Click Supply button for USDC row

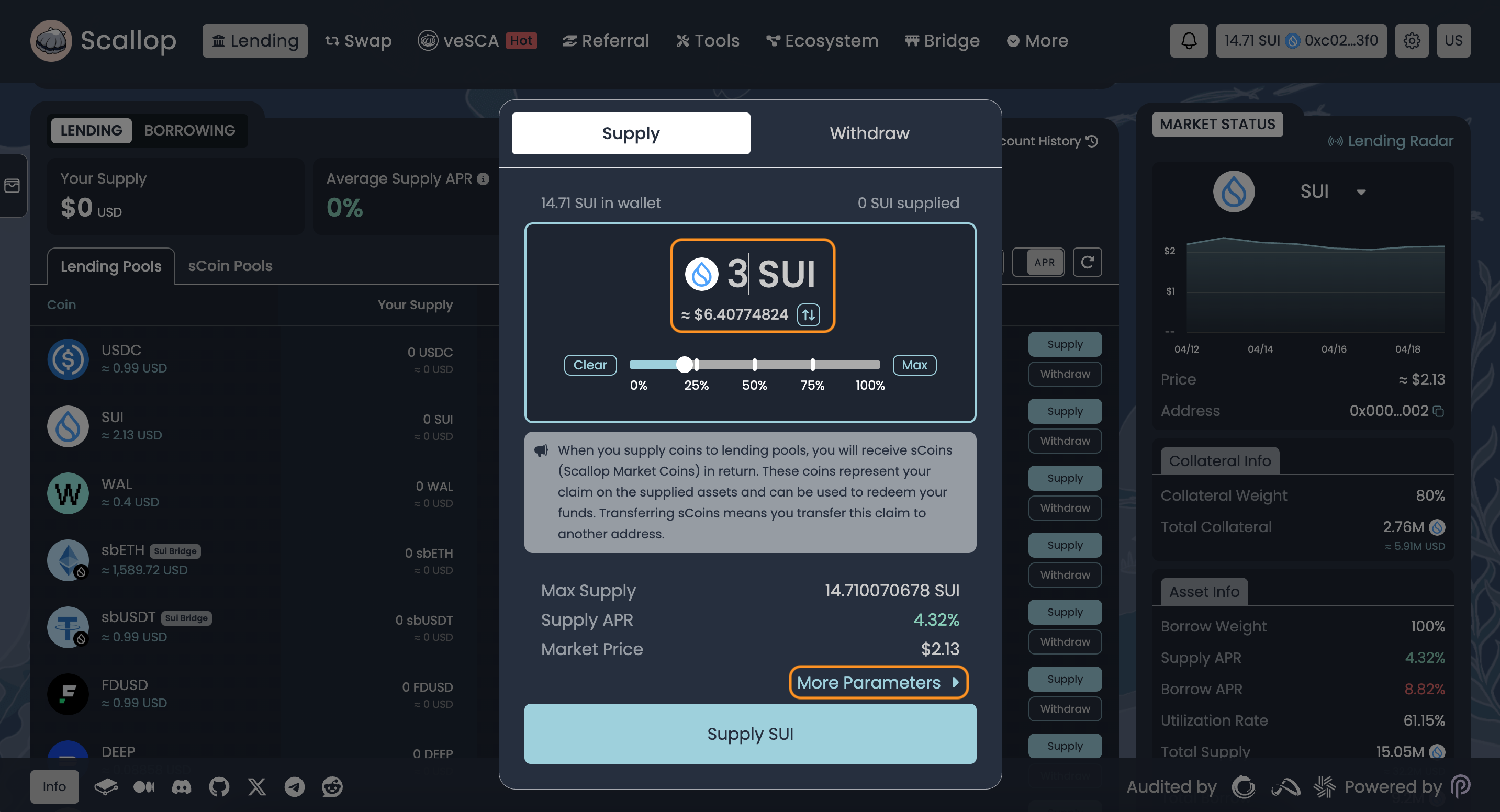[1065, 344]
